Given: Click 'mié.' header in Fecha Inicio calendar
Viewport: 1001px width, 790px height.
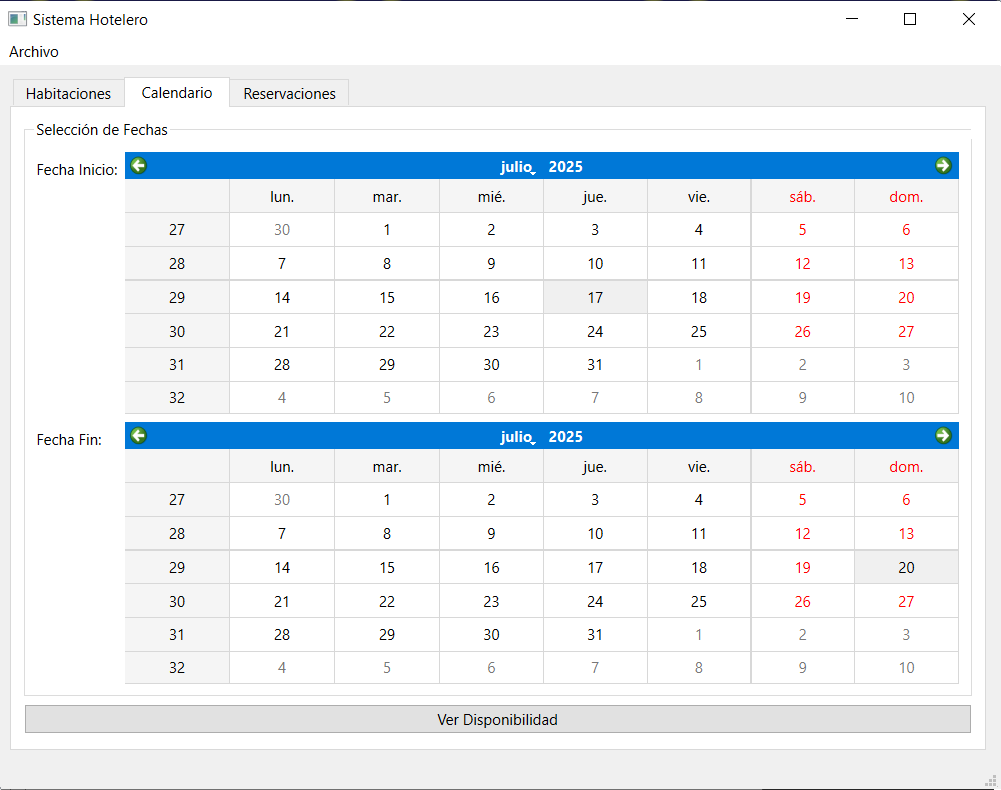Looking at the screenshot, I should [491, 197].
